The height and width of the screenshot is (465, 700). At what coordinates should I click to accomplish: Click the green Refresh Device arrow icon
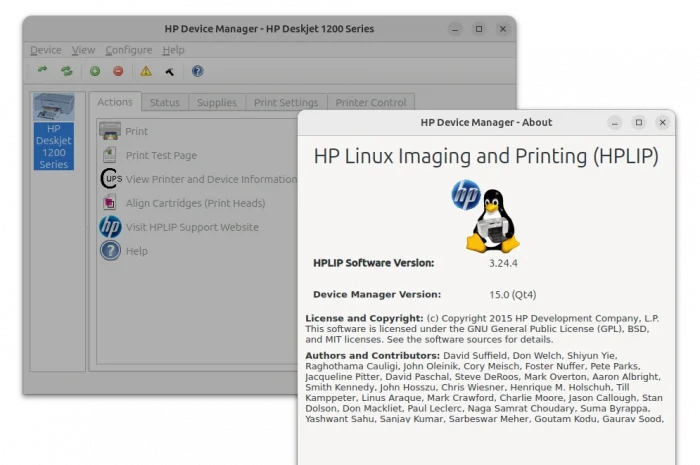pyautogui.click(x=42, y=71)
